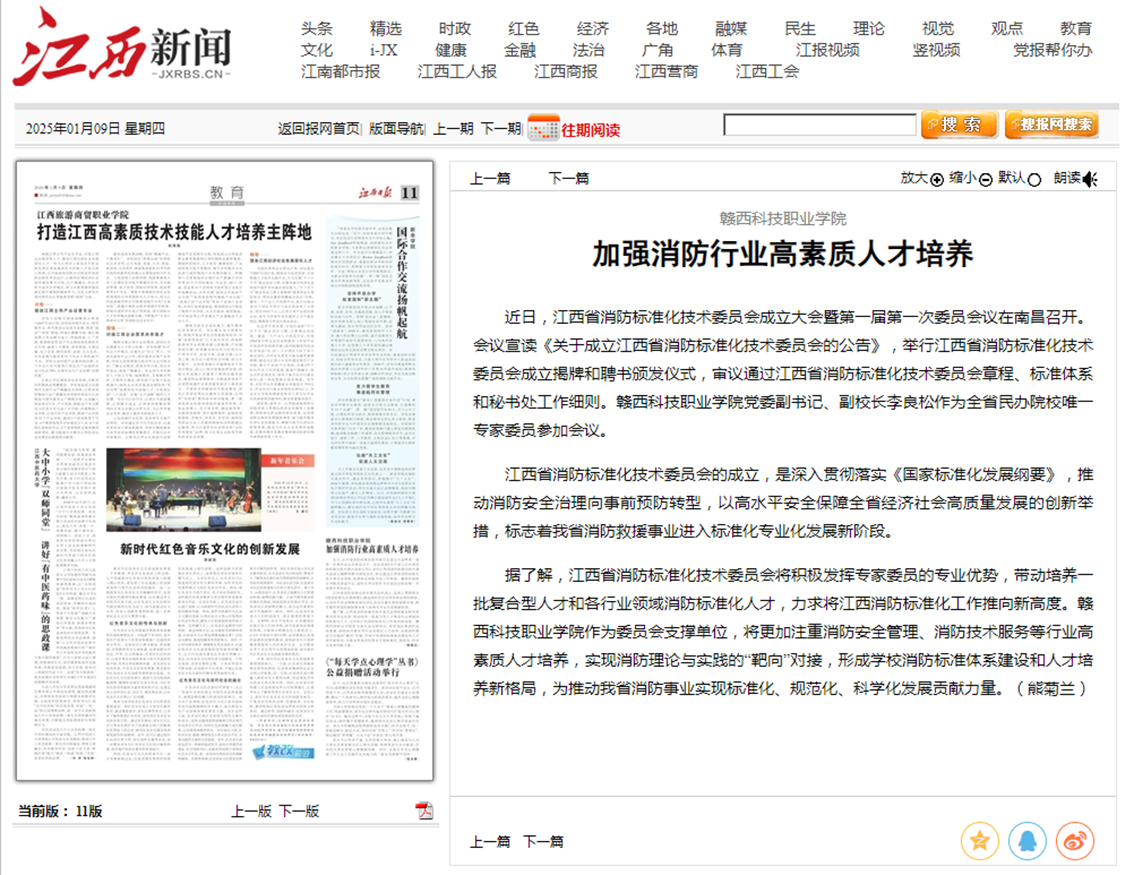Go to the next page 下一版

point(298,811)
